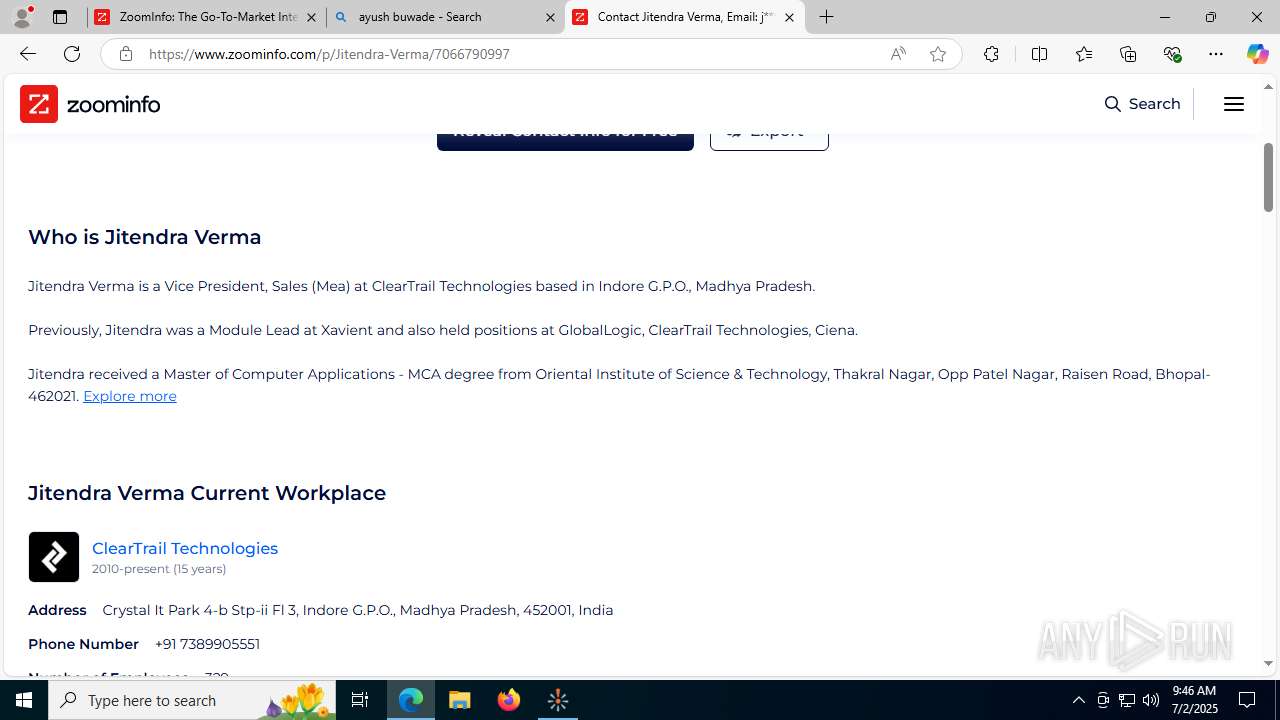Close the Contact Jitendra Verma tab

tap(789, 17)
